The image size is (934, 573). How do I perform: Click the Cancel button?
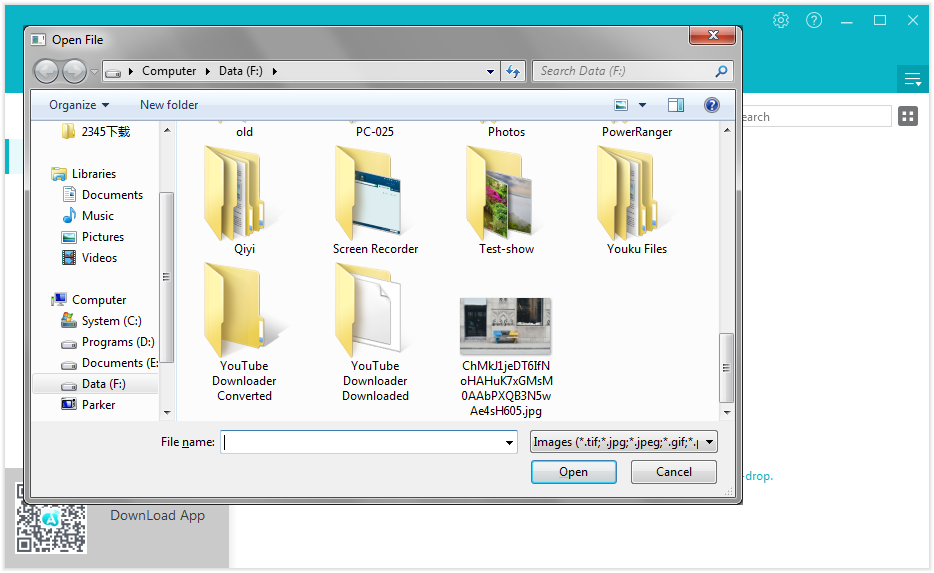coord(674,472)
